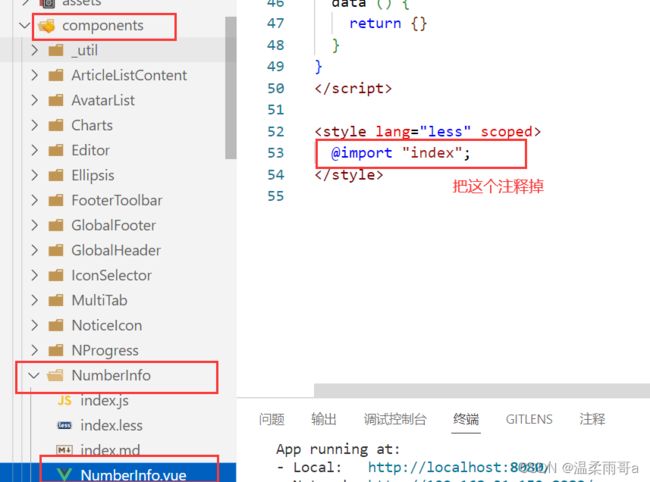Expand the _util folder chevron

click(x=35, y=51)
